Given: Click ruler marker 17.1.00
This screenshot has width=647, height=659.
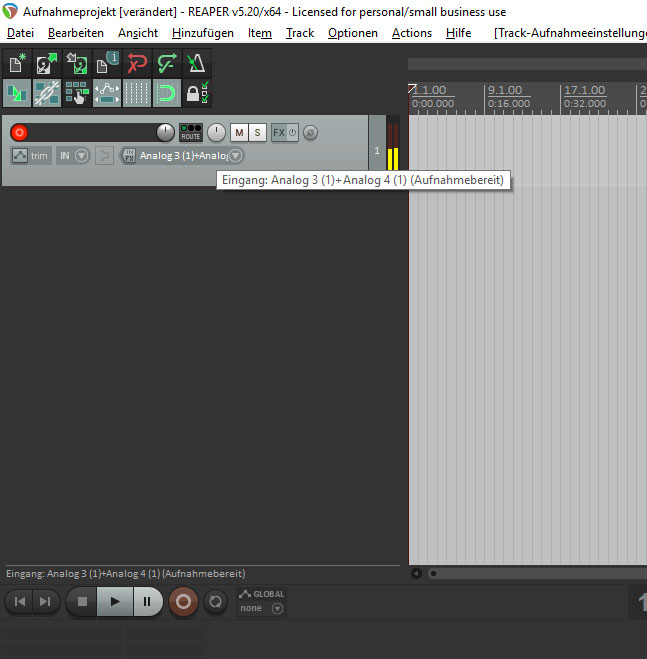Looking at the screenshot, I should pos(584,90).
